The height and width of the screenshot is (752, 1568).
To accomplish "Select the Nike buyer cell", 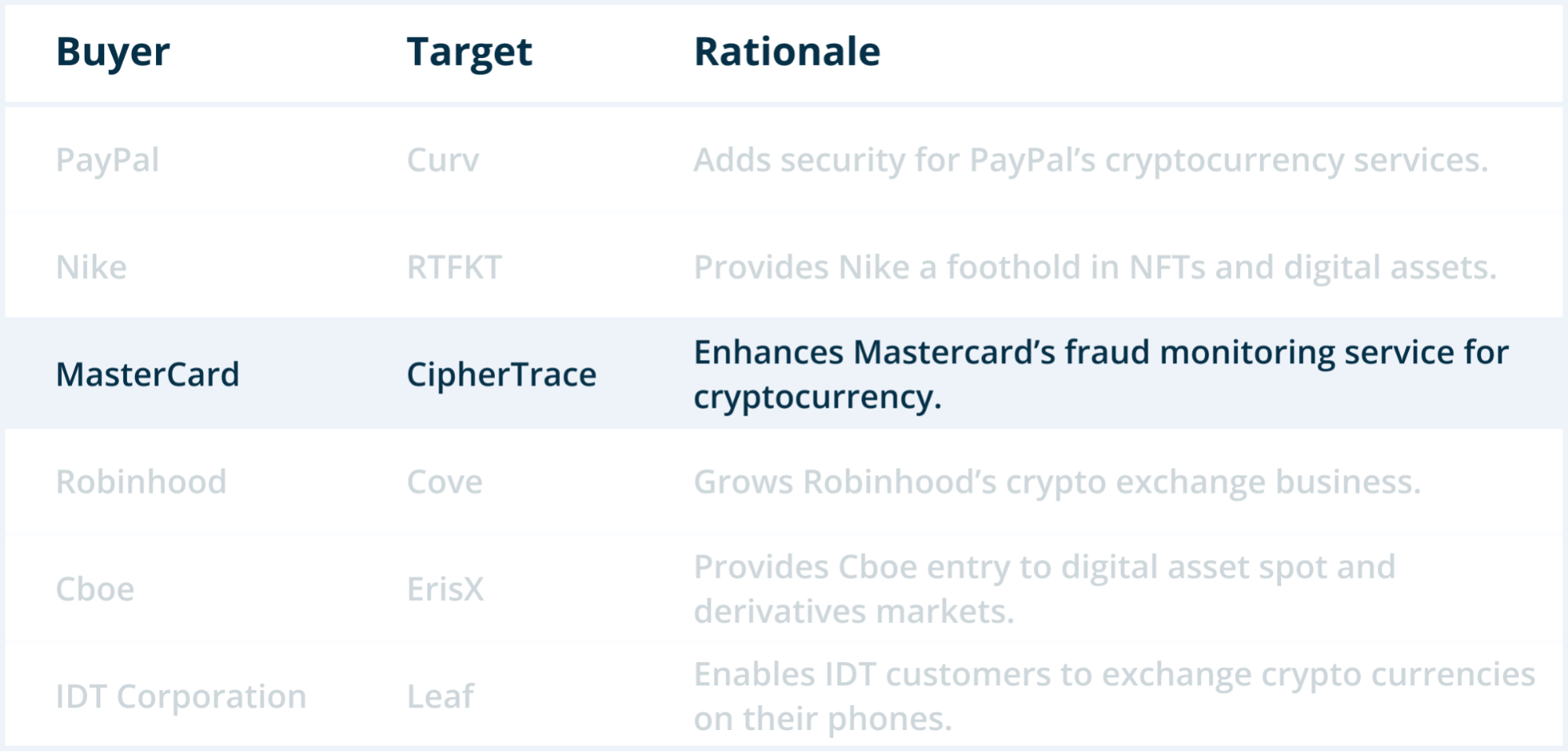I will pos(91,267).
